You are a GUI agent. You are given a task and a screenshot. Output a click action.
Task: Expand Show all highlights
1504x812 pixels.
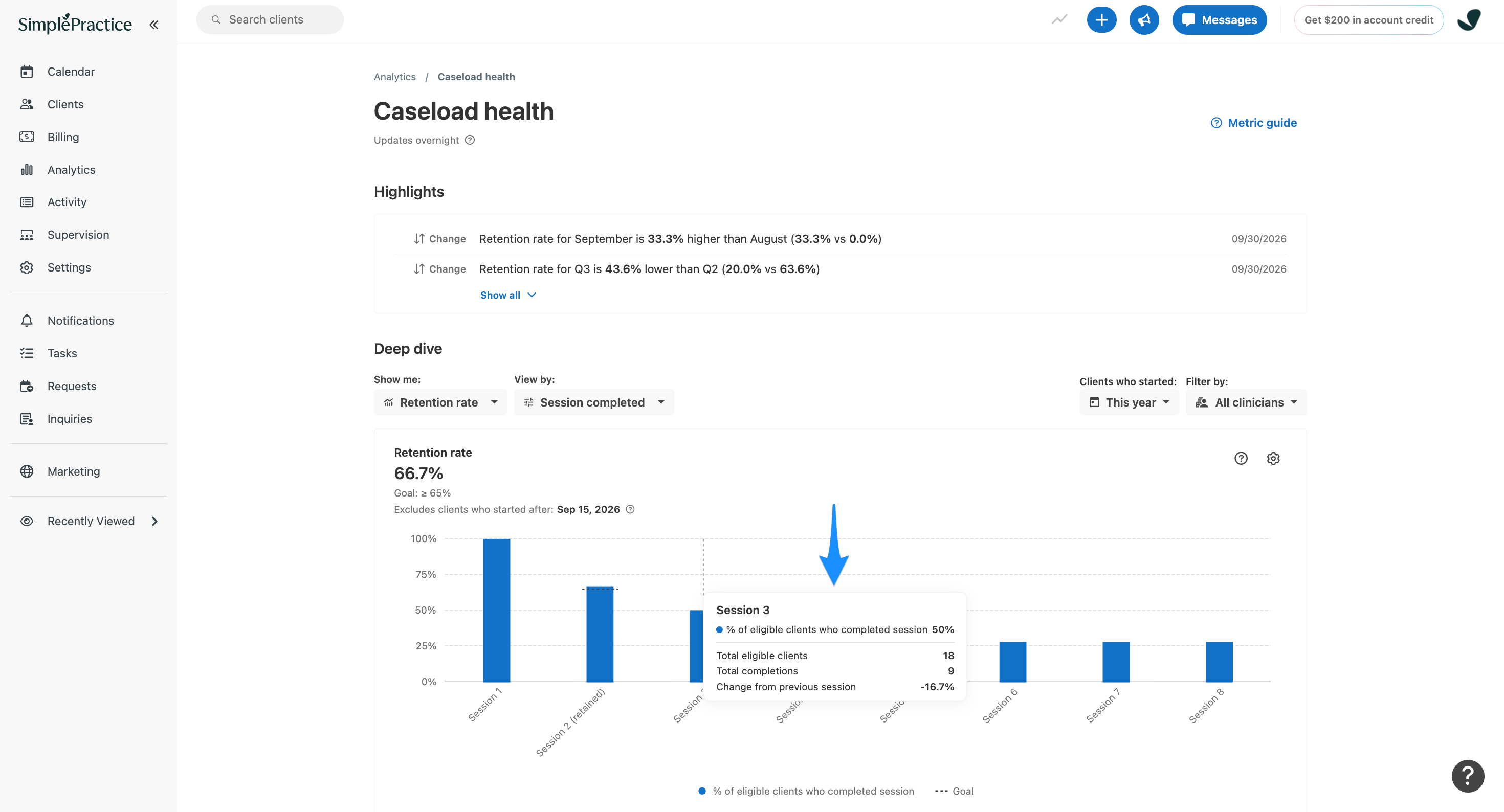508,295
